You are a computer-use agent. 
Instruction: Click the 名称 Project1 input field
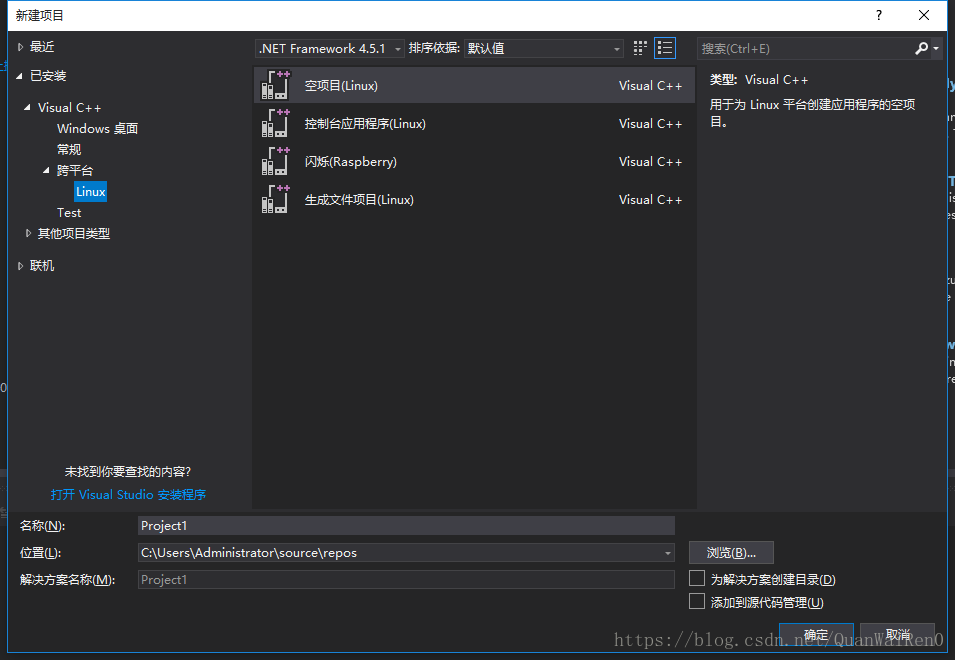(x=400, y=525)
